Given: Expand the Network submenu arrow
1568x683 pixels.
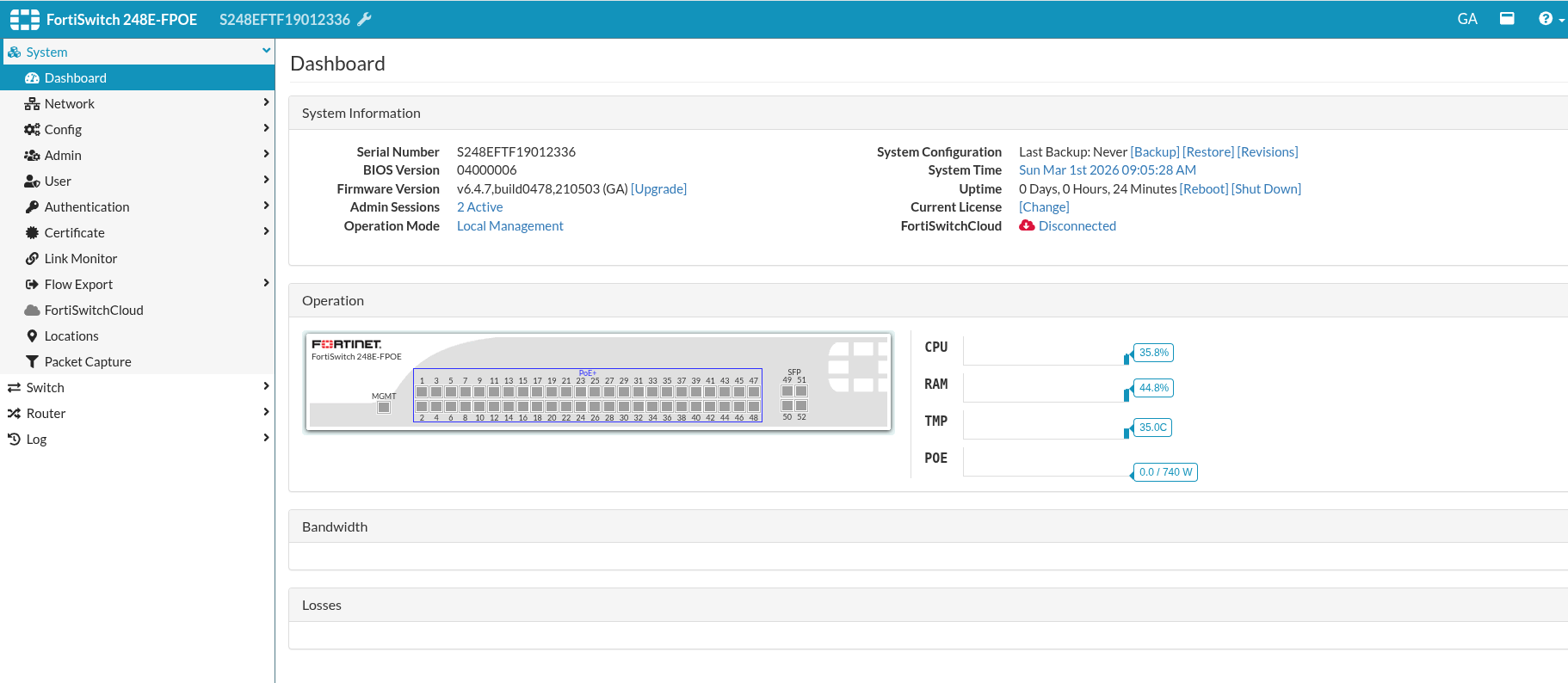Looking at the screenshot, I should 266,102.
